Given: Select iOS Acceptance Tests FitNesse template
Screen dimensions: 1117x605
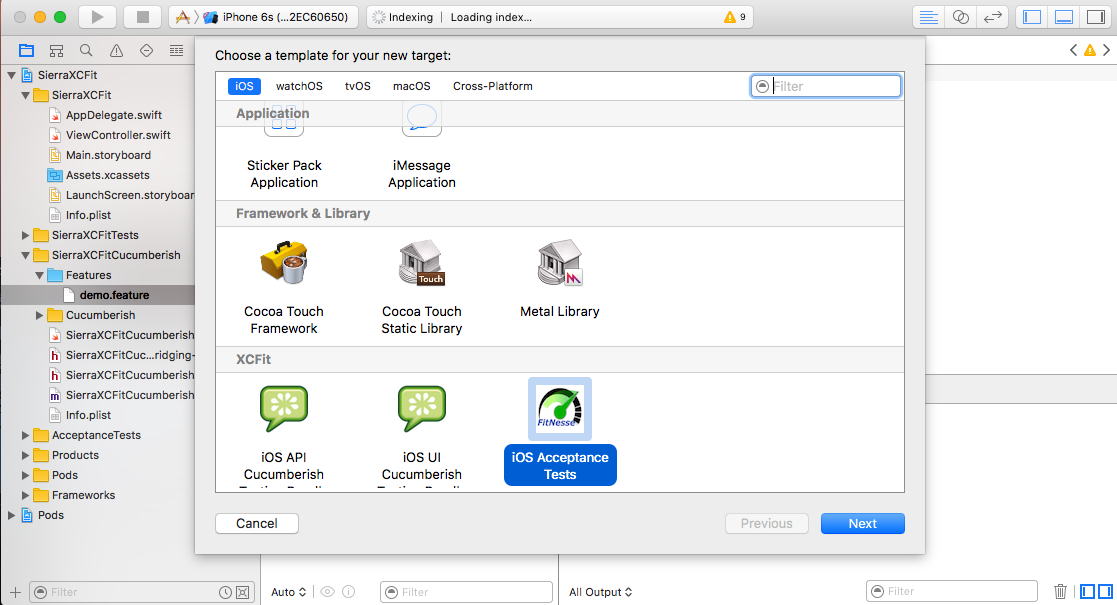Looking at the screenshot, I should pos(560,432).
